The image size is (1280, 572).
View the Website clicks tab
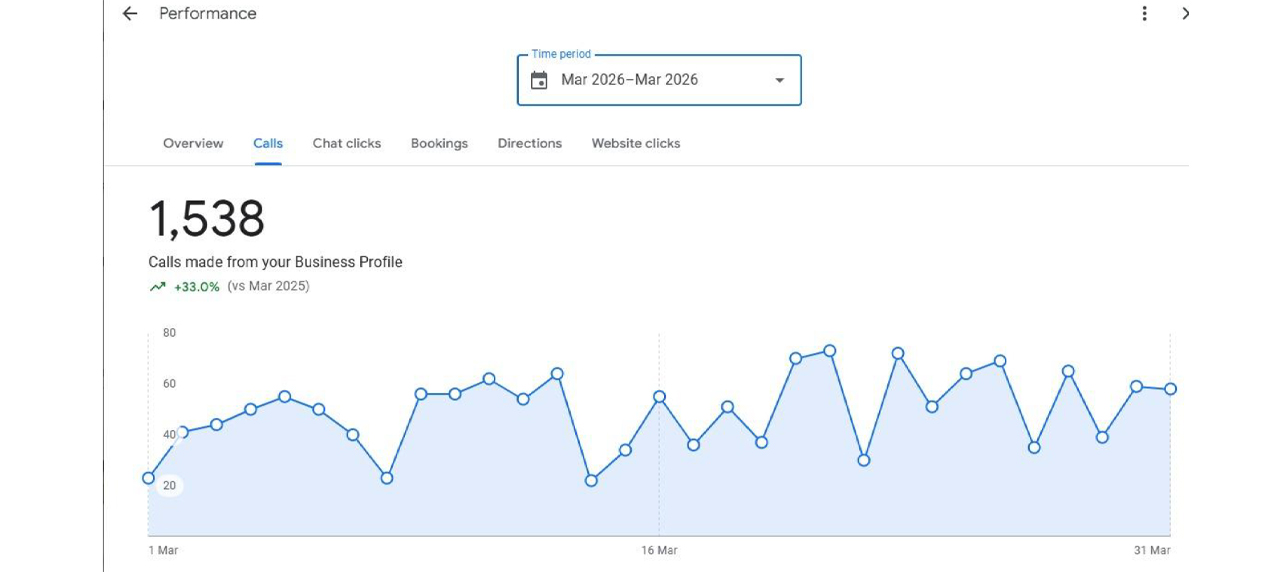pyautogui.click(x=636, y=143)
